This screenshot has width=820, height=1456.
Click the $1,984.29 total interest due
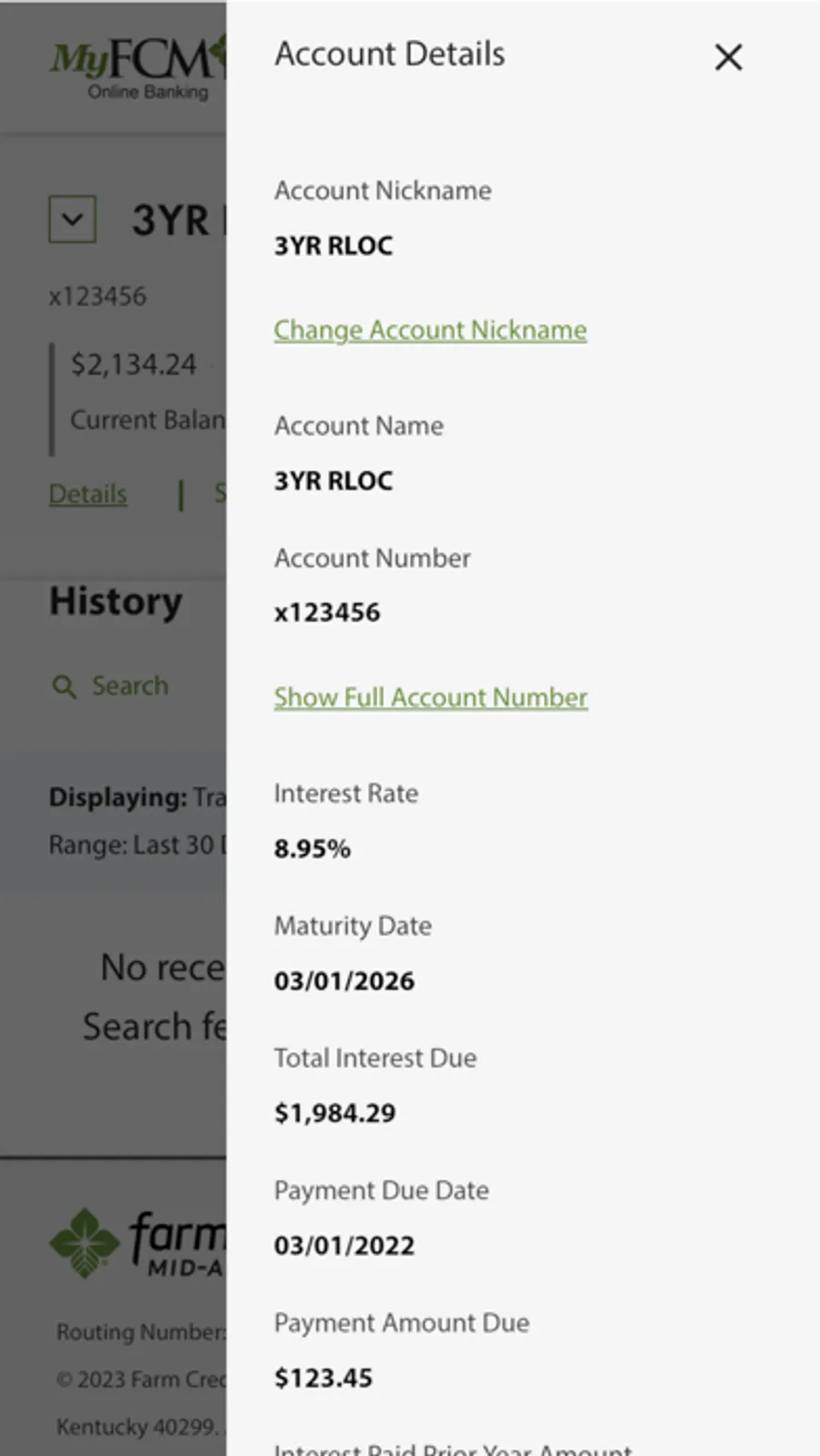334,1113
